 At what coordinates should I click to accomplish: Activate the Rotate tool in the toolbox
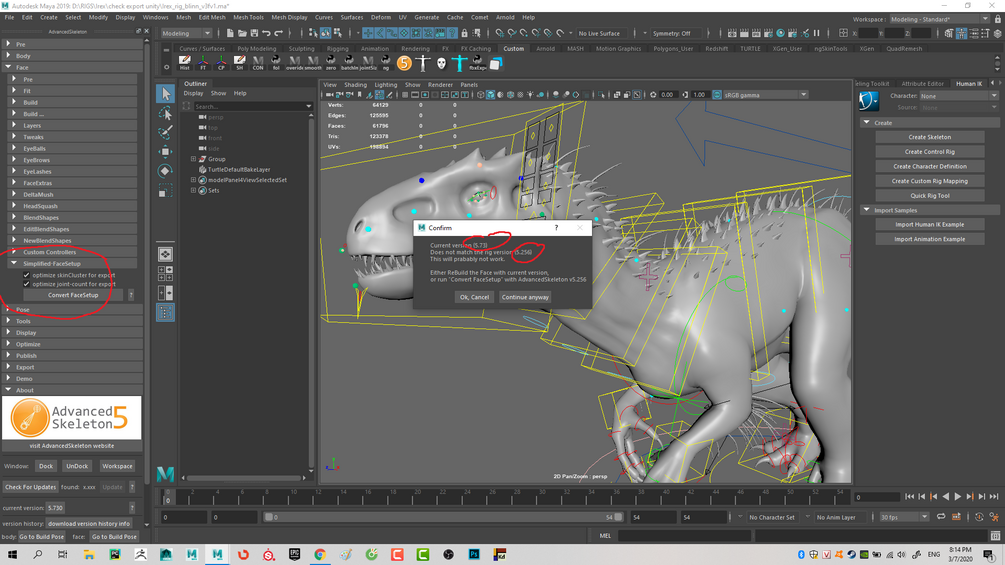(x=165, y=171)
